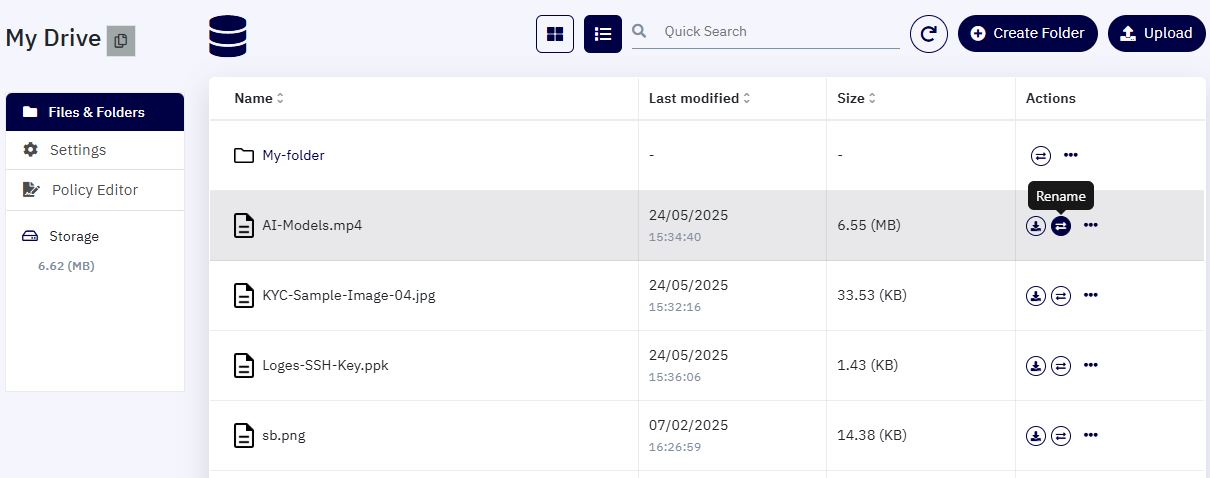Open more actions for AI-Models.mp4
This screenshot has height=478, width=1210.
1091,226
